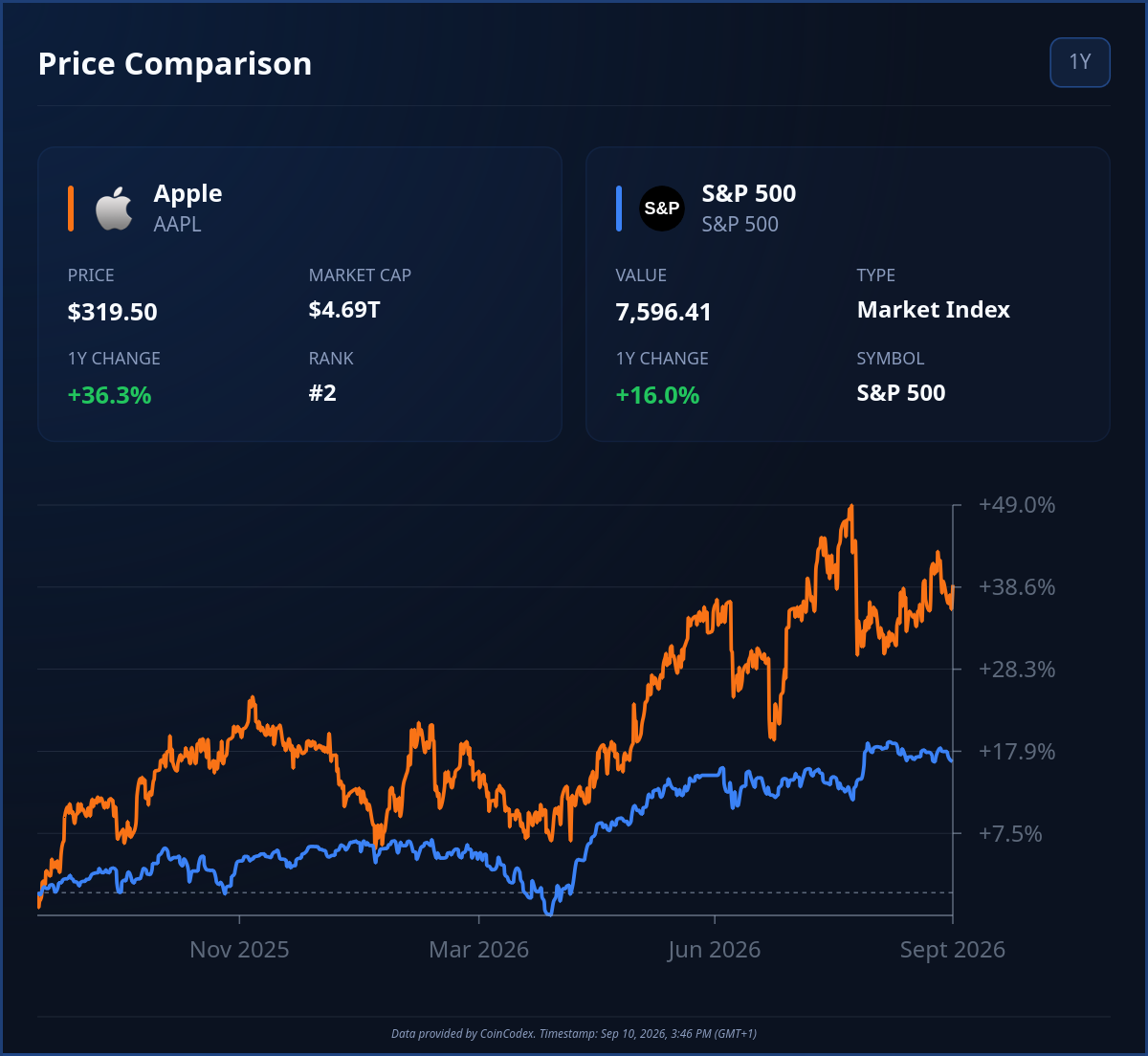Click the 1Y timeframe button
This screenshot has width=1148, height=1056.
[x=1080, y=62]
